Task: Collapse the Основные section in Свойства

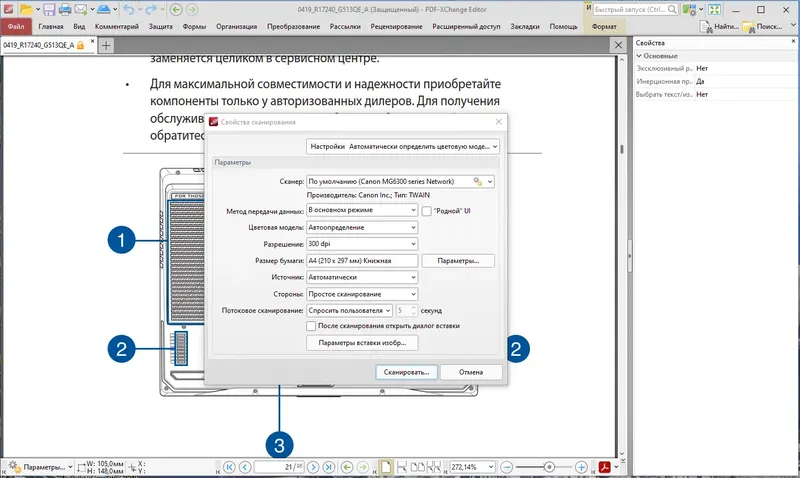Action: tap(639, 56)
